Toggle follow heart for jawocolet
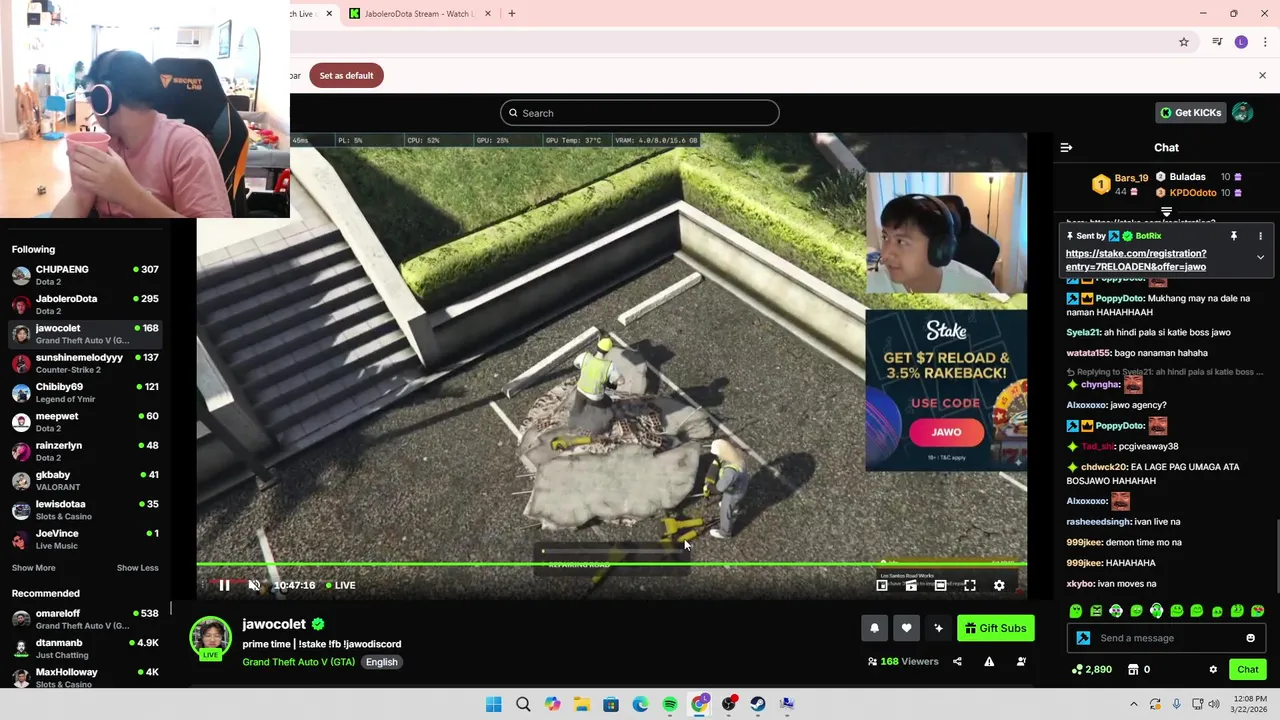 pyautogui.click(x=906, y=628)
